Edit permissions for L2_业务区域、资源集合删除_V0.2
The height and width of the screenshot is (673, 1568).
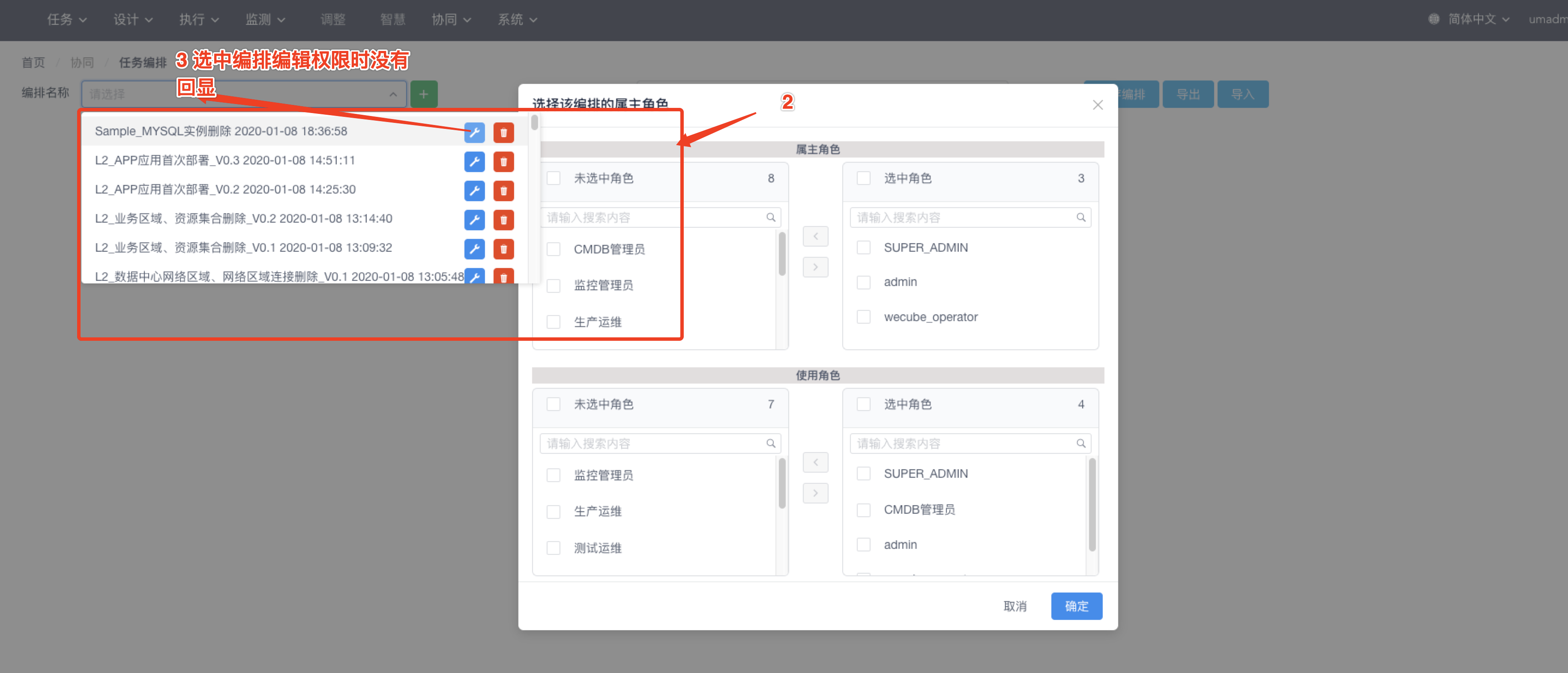(474, 220)
